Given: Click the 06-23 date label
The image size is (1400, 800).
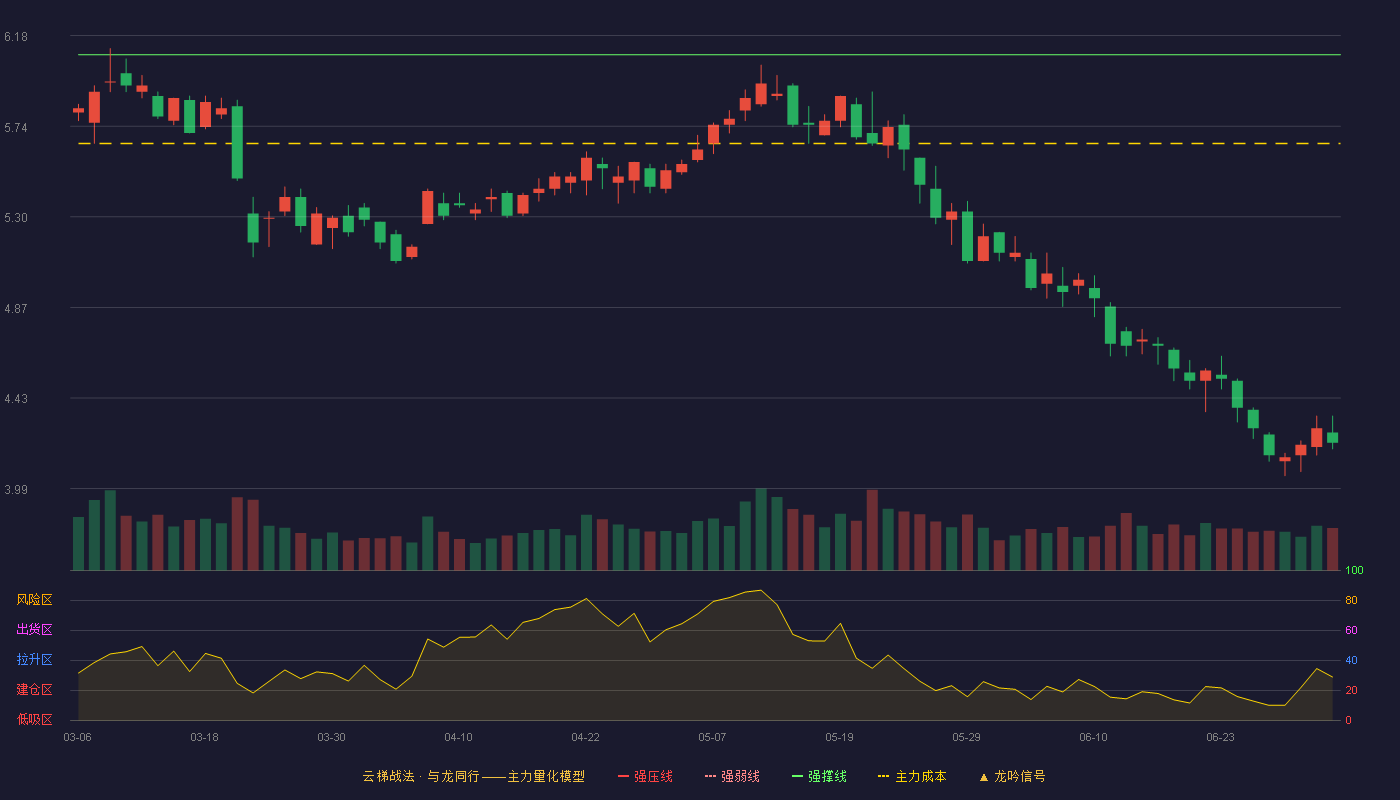Looking at the screenshot, I should click(x=1220, y=737).
